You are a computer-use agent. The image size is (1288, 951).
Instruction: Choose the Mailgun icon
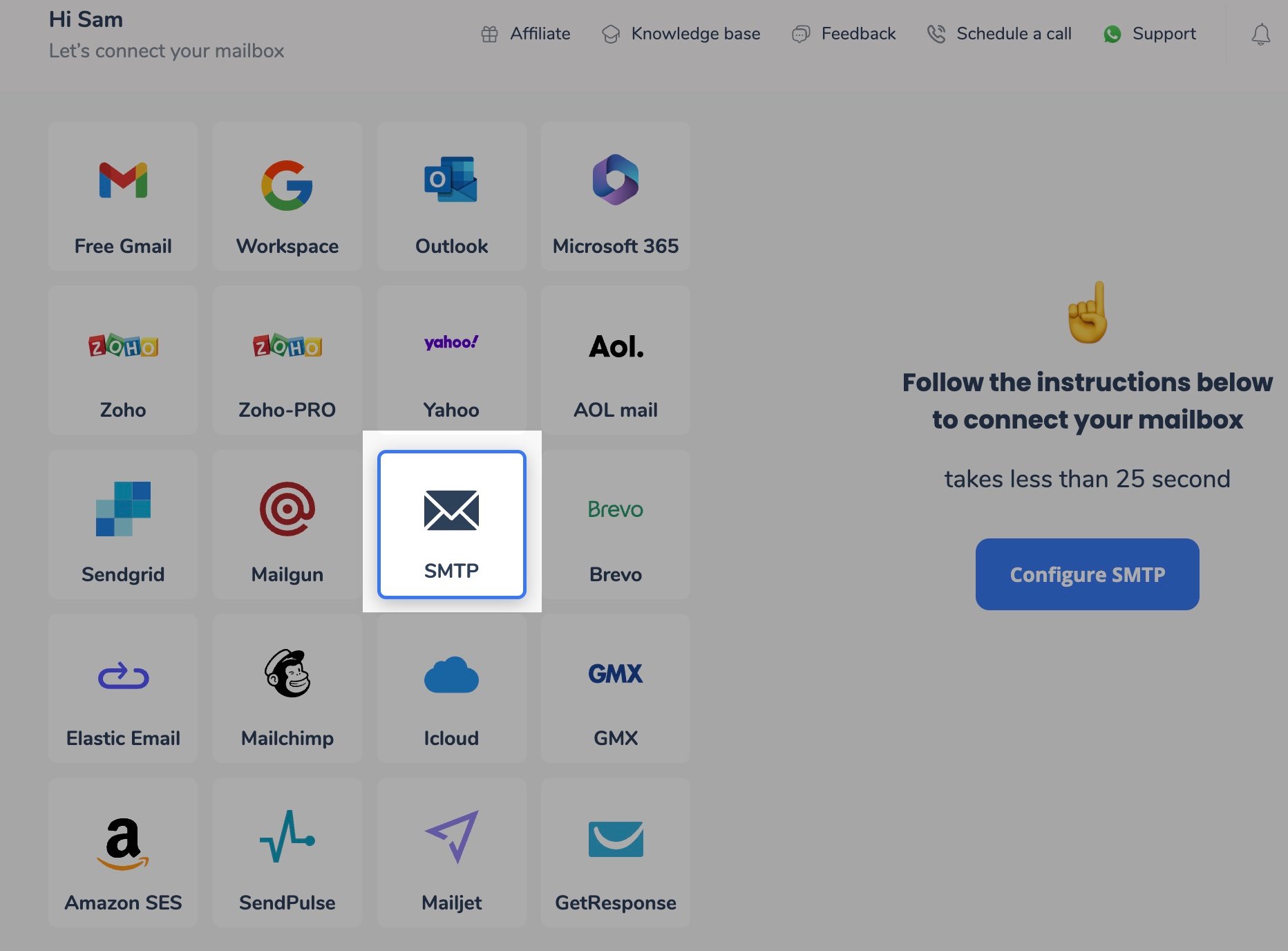point(287,511)
